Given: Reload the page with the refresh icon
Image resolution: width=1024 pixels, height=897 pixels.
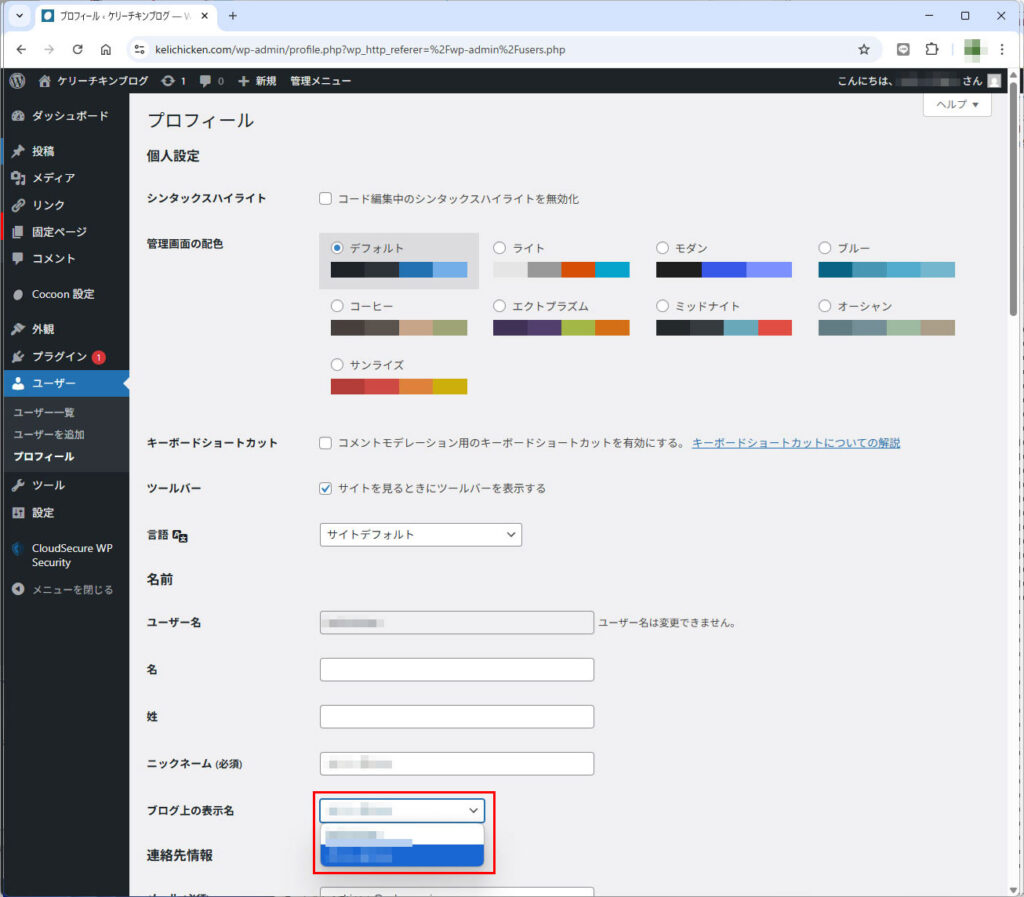Looking at the screenshot, I should 77,49.
